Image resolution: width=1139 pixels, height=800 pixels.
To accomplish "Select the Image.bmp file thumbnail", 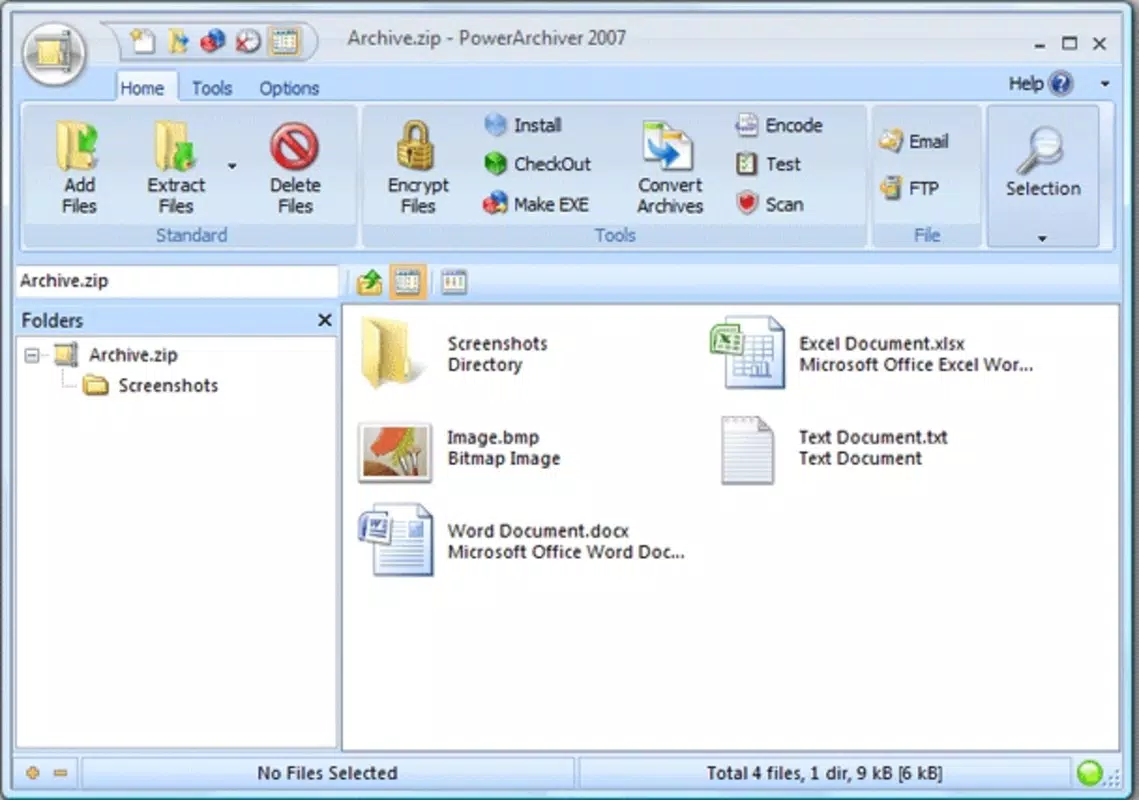I will point(394,452).
